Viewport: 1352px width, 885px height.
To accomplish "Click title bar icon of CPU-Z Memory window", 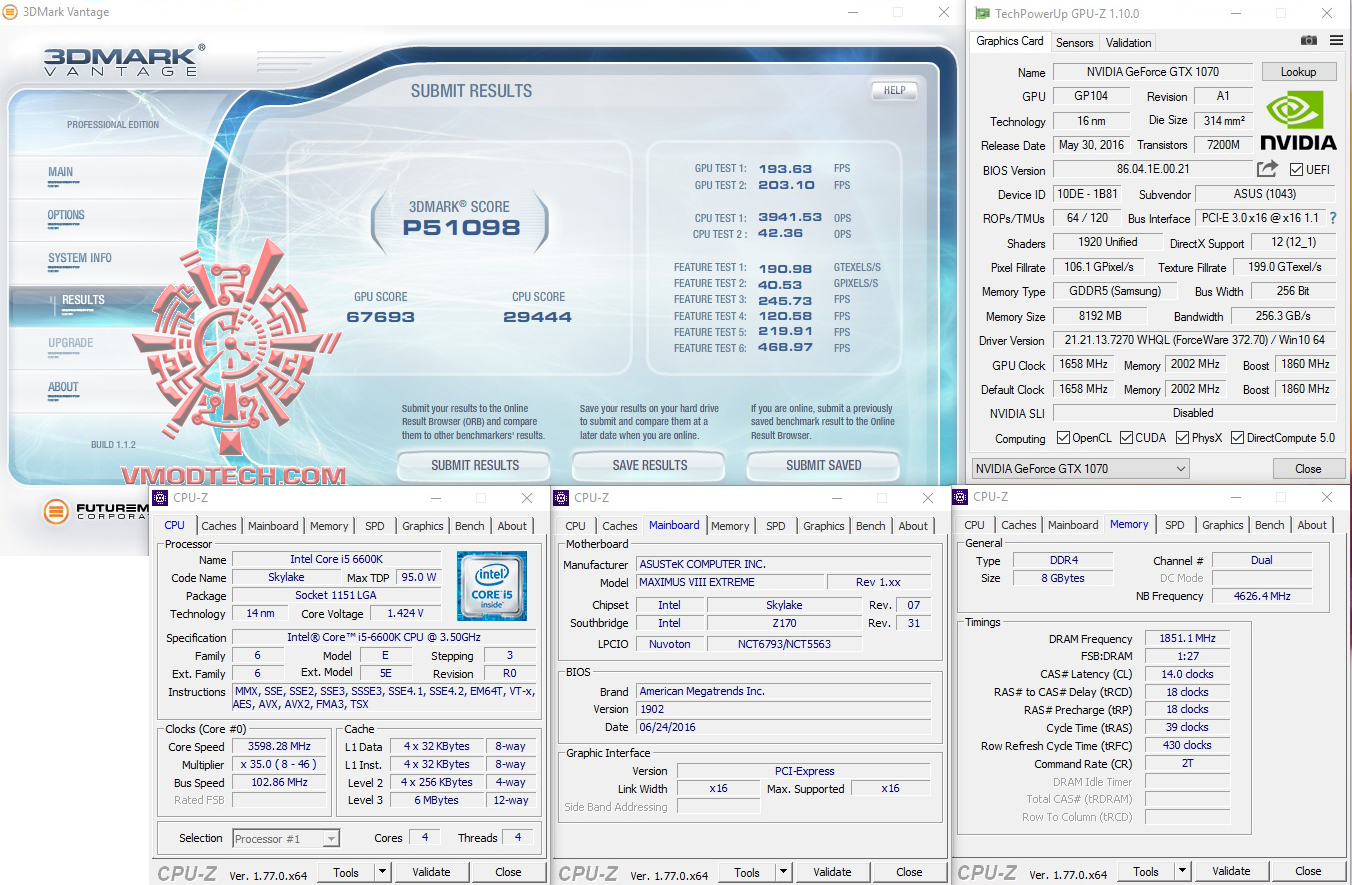I will (960, 497).
